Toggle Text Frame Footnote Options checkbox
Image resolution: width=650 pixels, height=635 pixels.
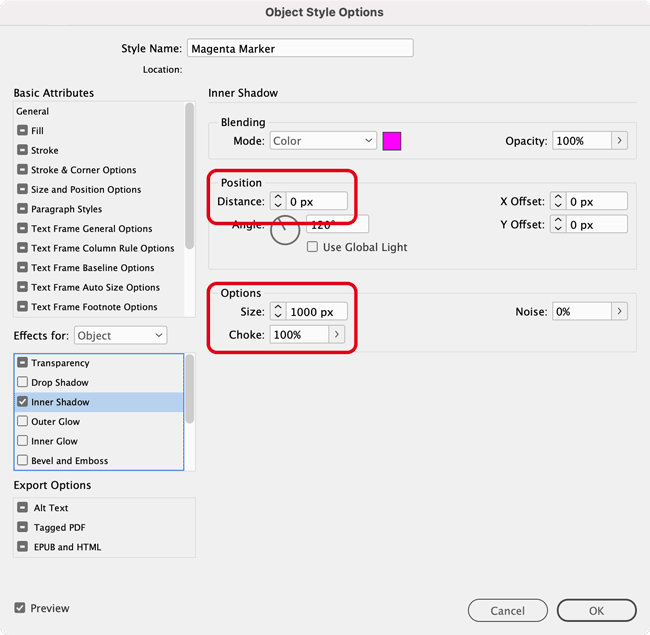click(22, 307)
